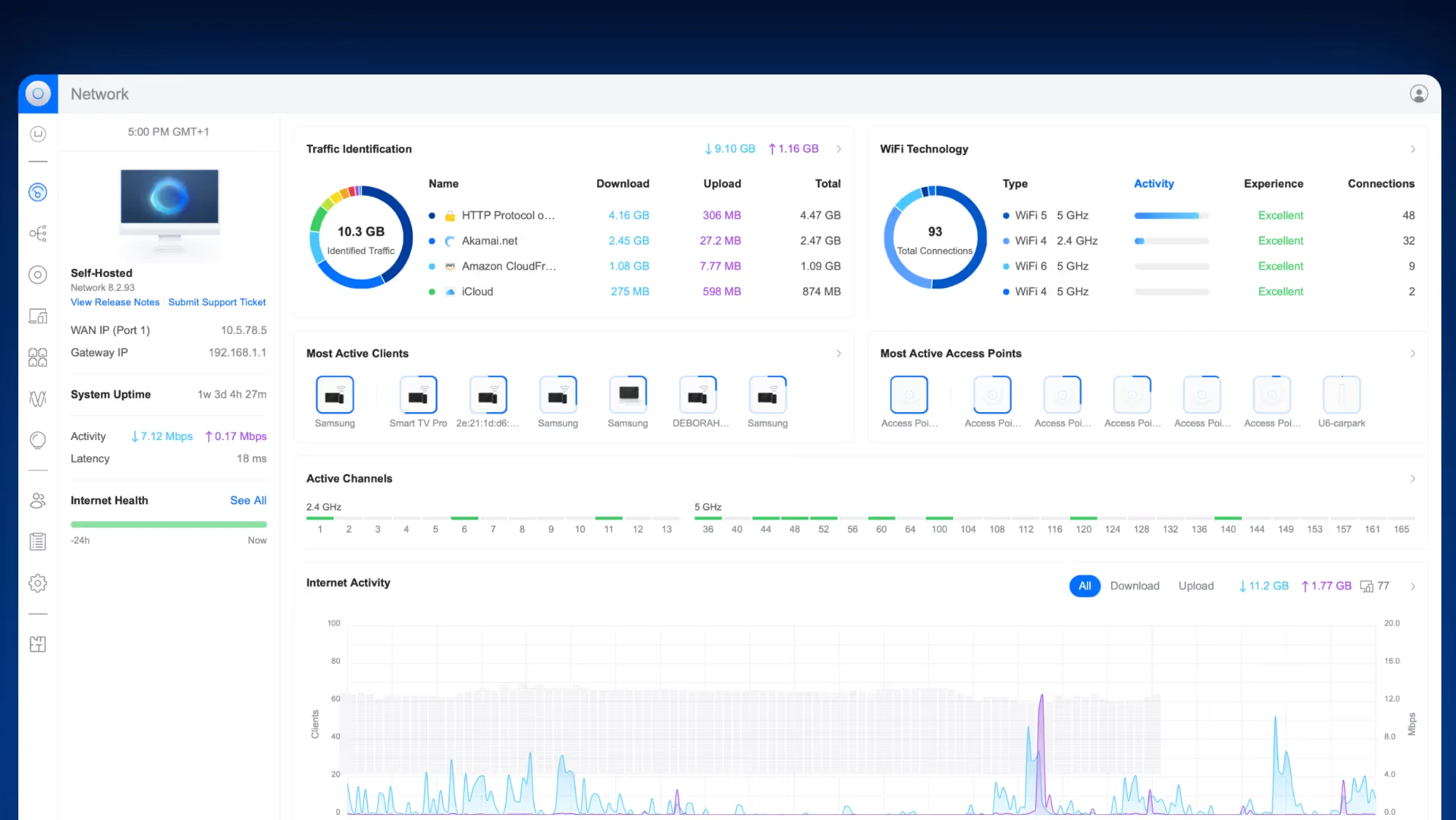Click the Internet Health green timeline bar
Viewport: 1456px width, 820px height.
click(169, 524)
